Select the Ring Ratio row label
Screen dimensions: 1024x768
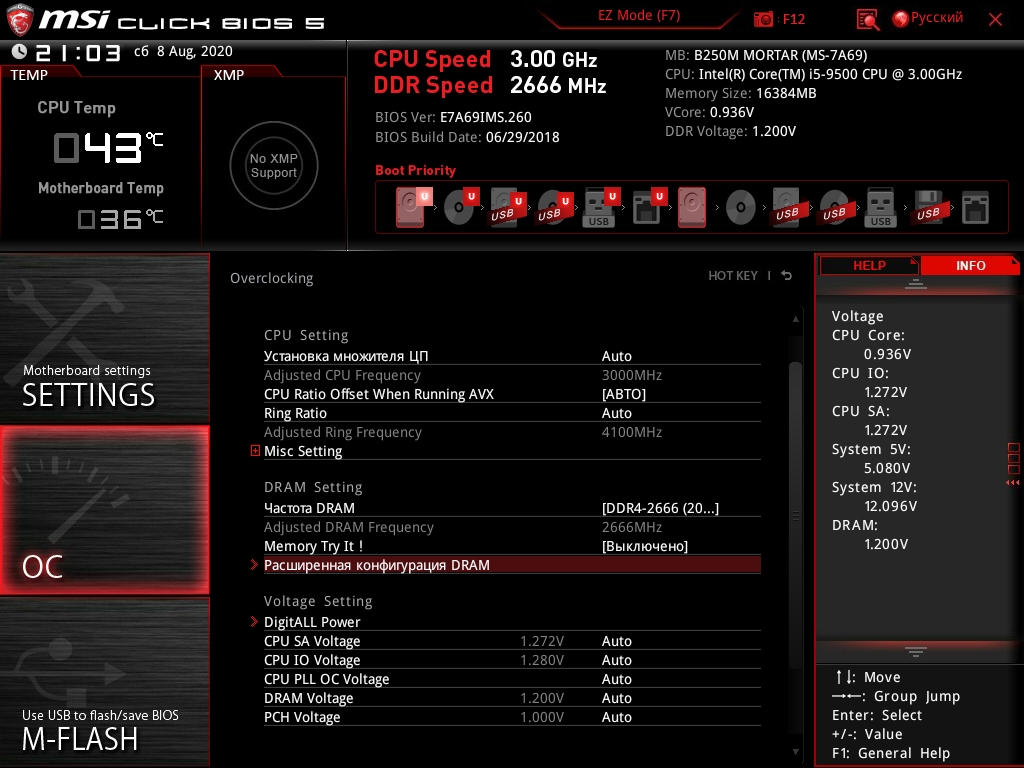tap(295, 413)
